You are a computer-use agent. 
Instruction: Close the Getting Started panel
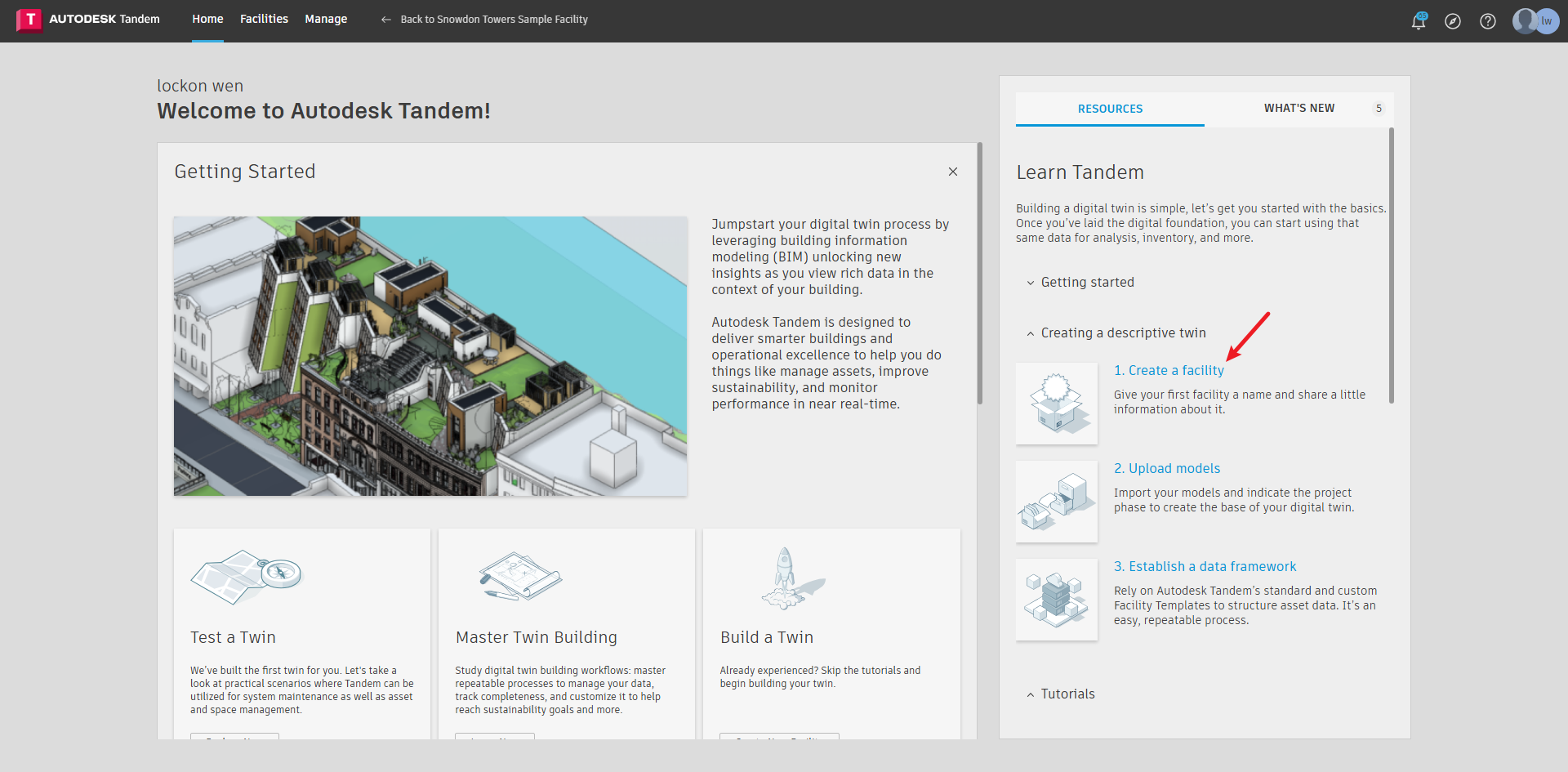tap(953, 172)
